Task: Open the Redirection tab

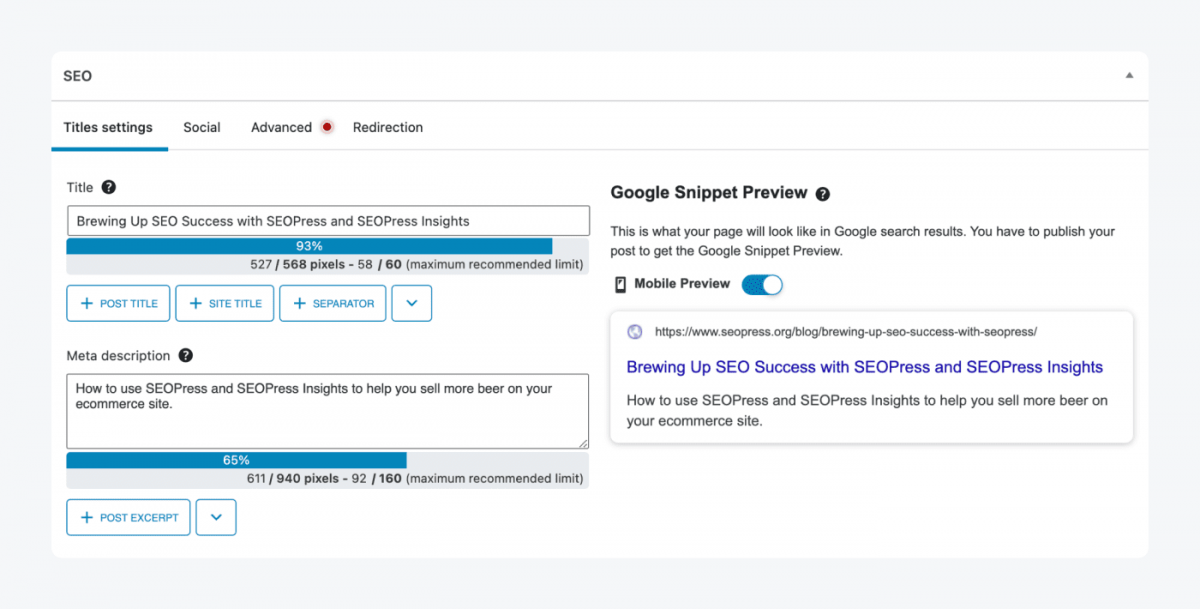Action: [x=388, y=127]
